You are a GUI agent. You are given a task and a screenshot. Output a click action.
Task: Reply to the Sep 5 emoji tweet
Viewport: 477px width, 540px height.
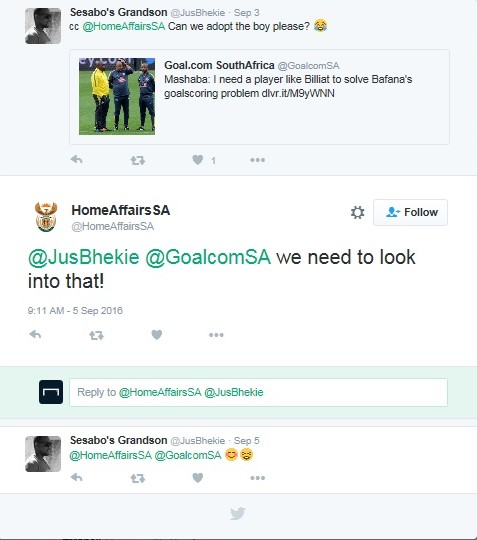click(76, 478)
